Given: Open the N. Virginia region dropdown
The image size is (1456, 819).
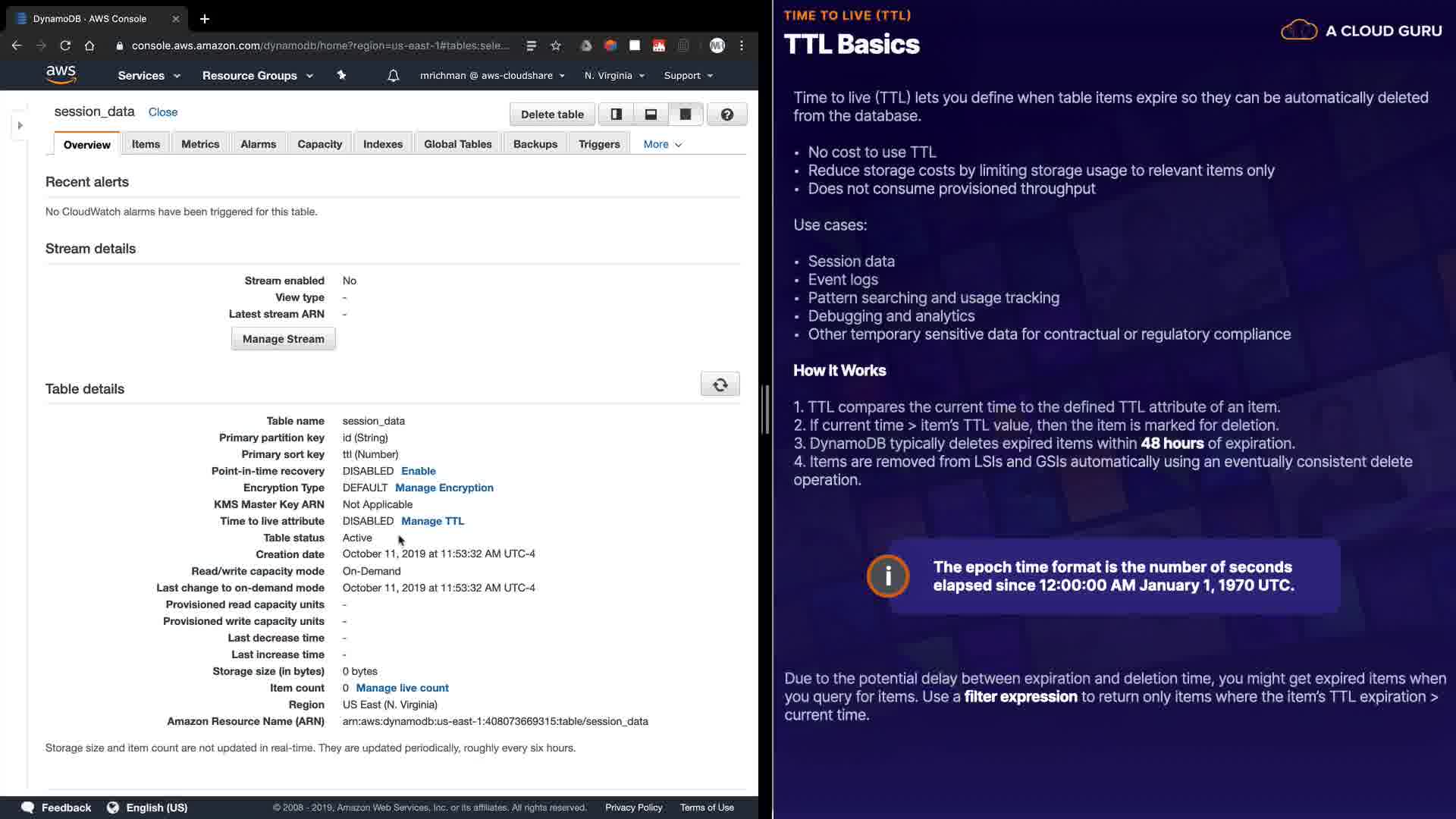Looking at the screenshot, I should pyautogui.click(x=614, y=76).
